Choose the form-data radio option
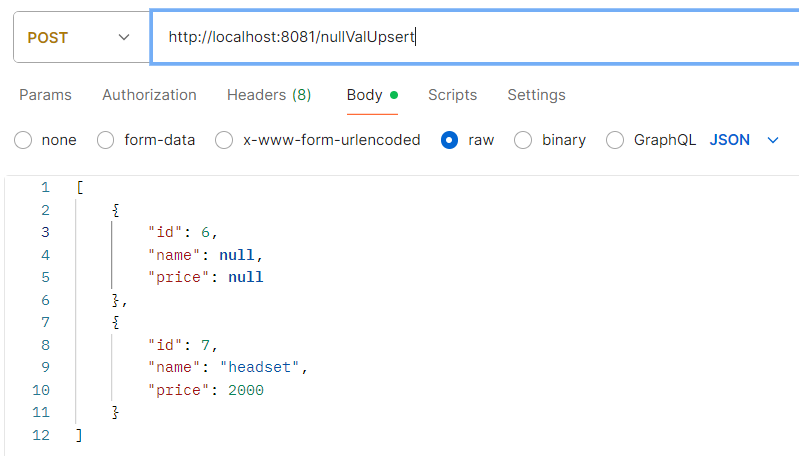This screenshot has width=799, height=456. click(106, 140)
